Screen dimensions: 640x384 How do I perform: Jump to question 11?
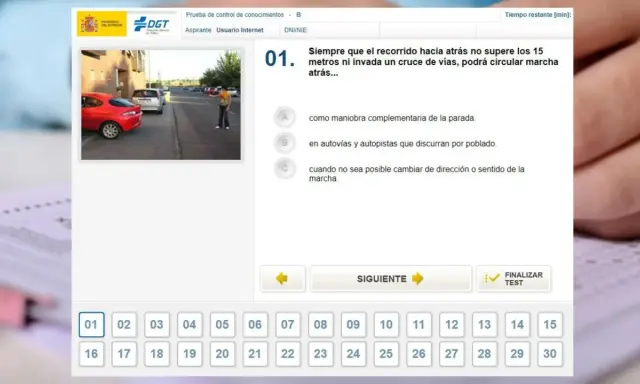coord(419,324)
